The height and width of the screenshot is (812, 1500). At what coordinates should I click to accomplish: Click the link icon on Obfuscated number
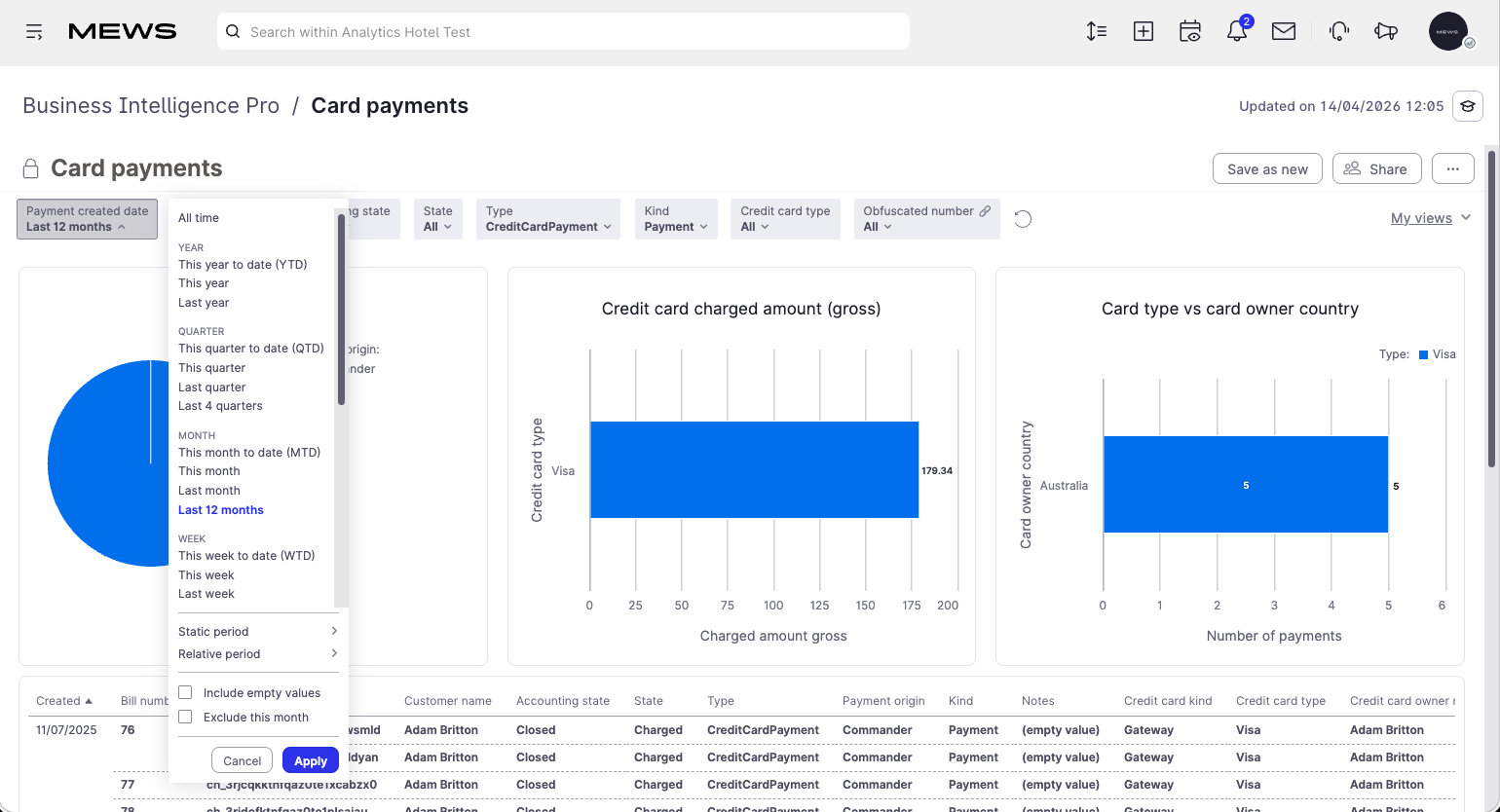985,210
